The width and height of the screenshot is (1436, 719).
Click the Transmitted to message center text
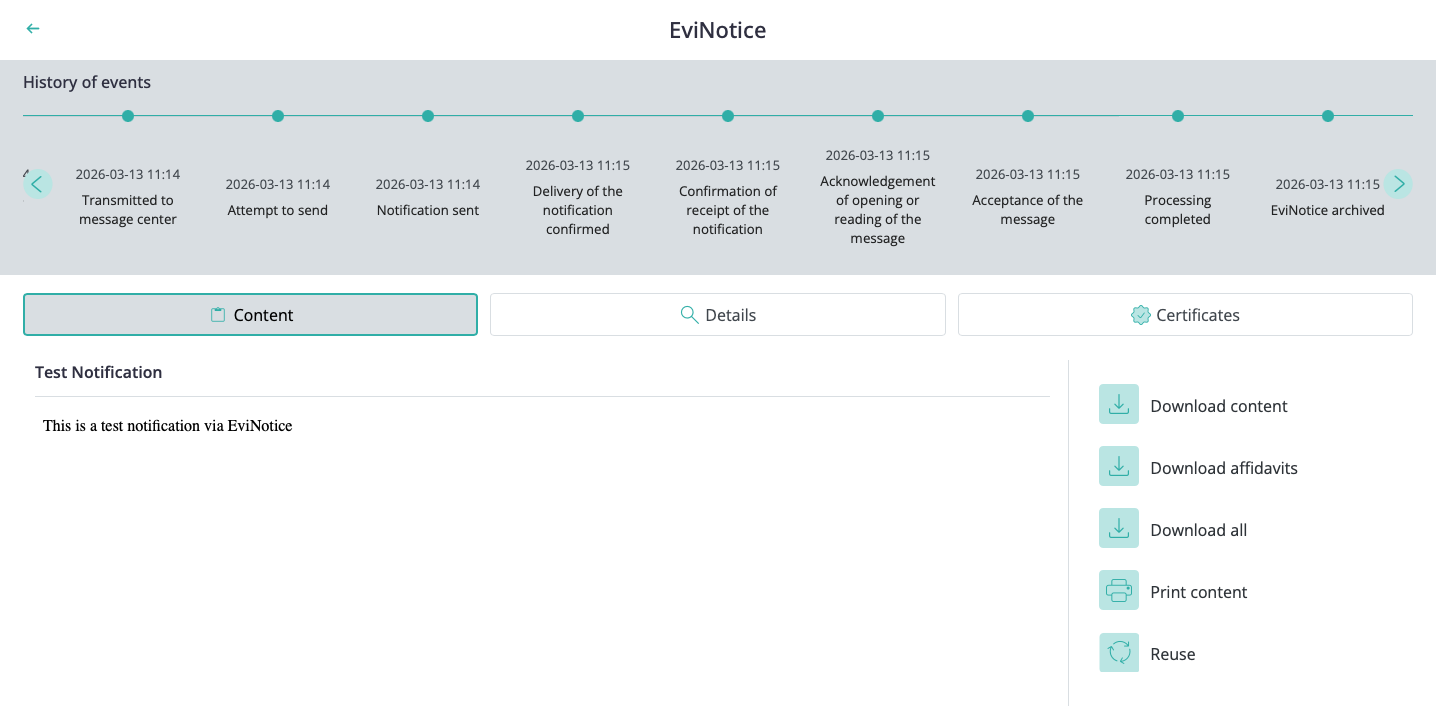point(128,210)
